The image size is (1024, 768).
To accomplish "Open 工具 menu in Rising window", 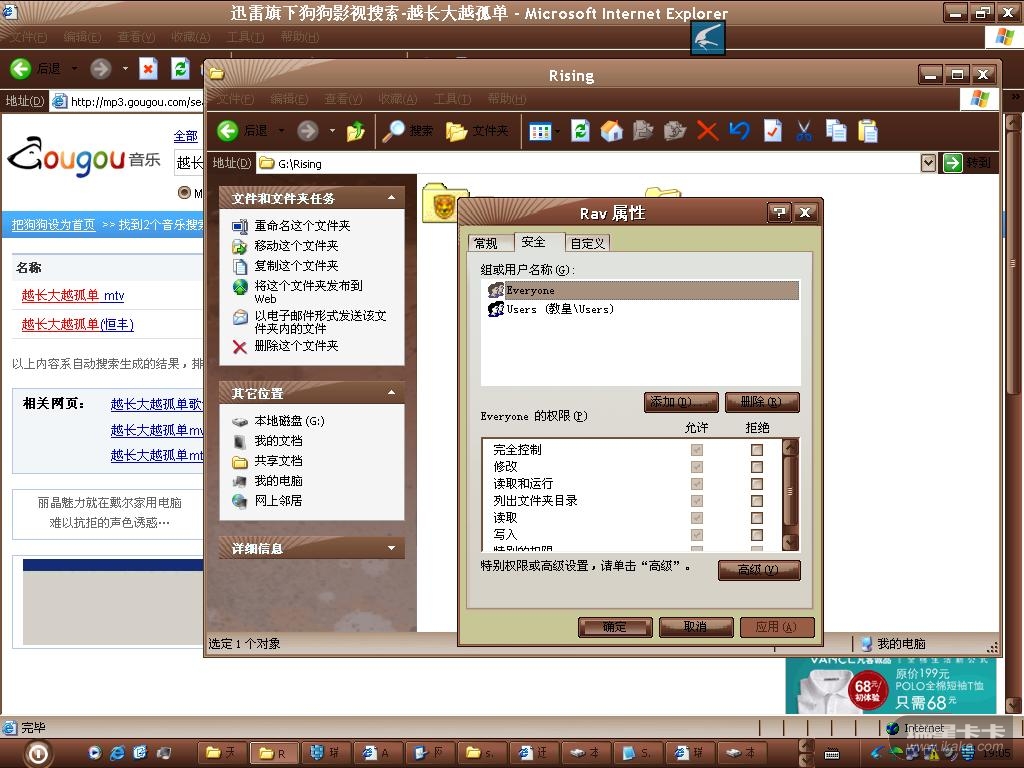I will [452, 99].
